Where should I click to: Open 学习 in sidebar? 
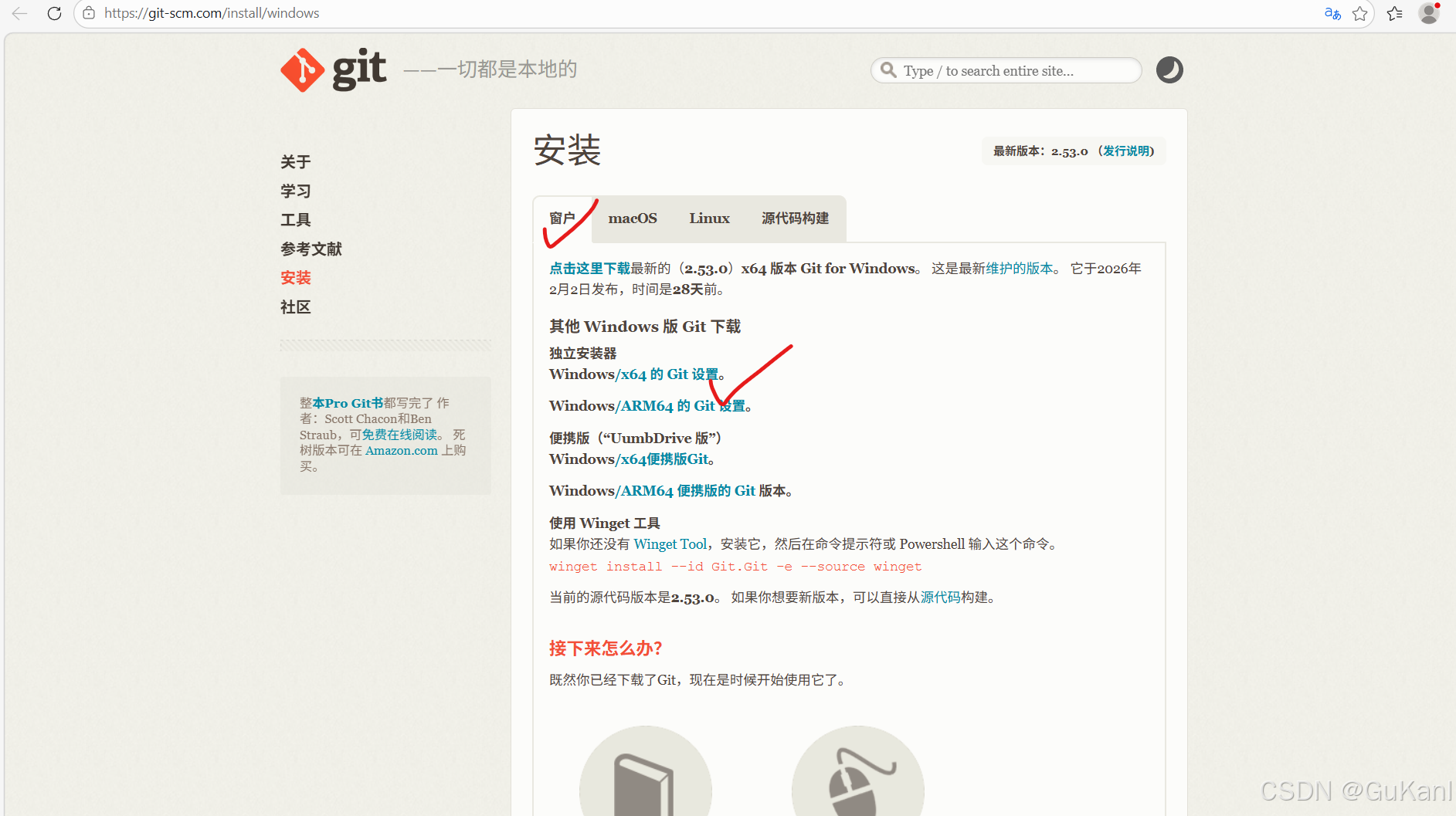tap(295, 191)
